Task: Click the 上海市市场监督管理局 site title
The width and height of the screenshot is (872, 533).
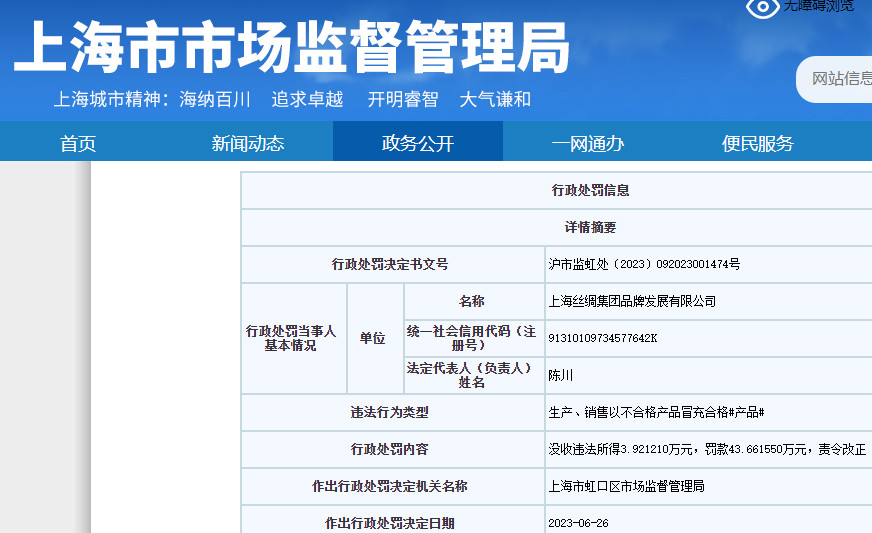Action: click(292, 47)
